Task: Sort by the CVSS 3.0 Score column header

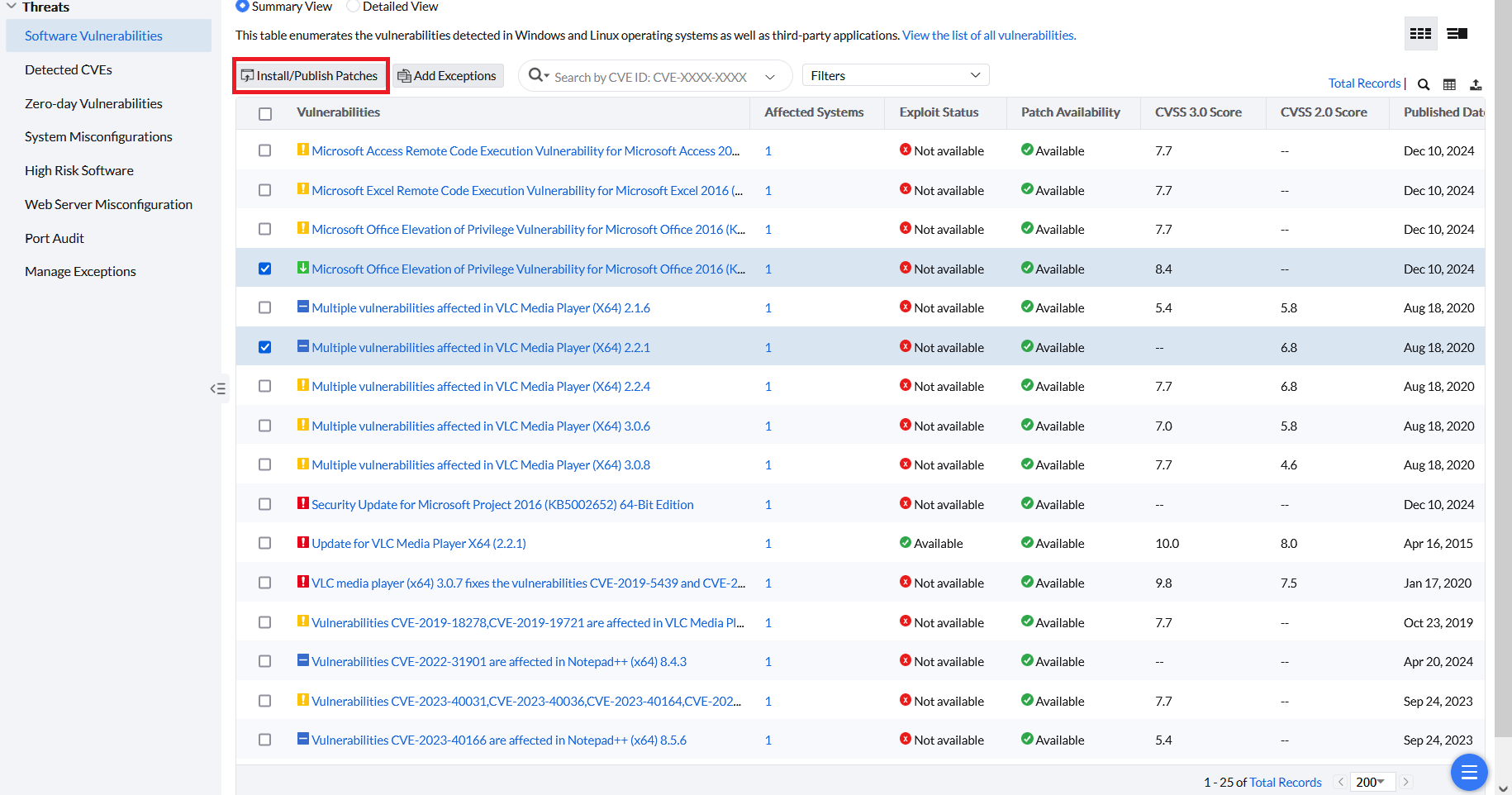Action: (1198, 112)
